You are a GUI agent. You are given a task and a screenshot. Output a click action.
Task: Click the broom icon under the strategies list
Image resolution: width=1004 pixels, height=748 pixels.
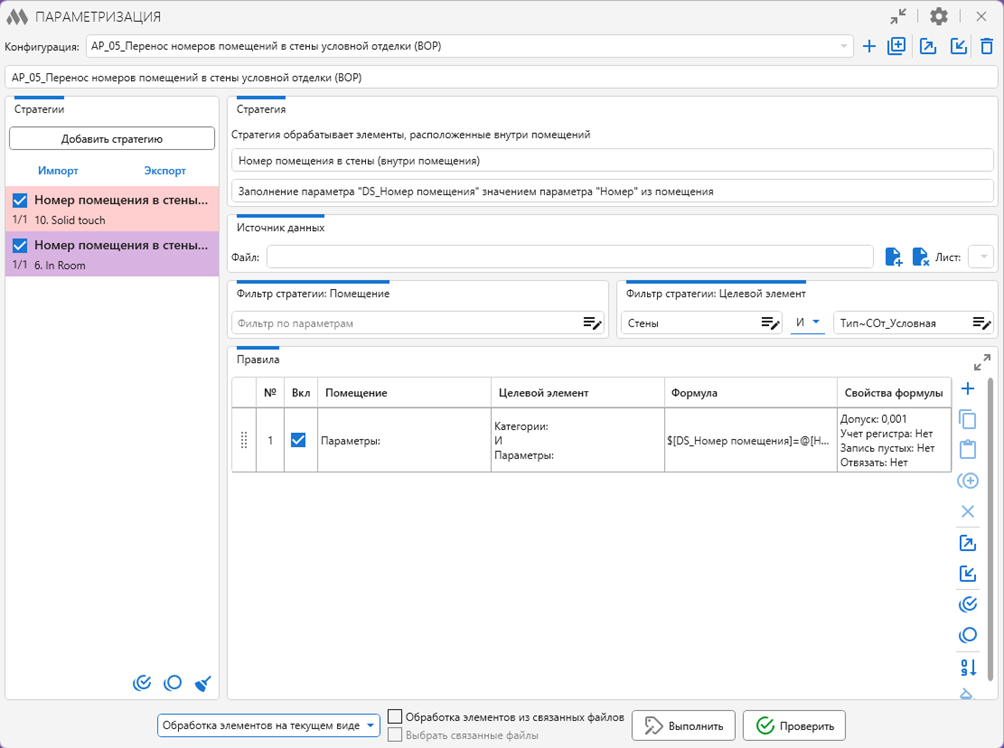coord(203,684)
